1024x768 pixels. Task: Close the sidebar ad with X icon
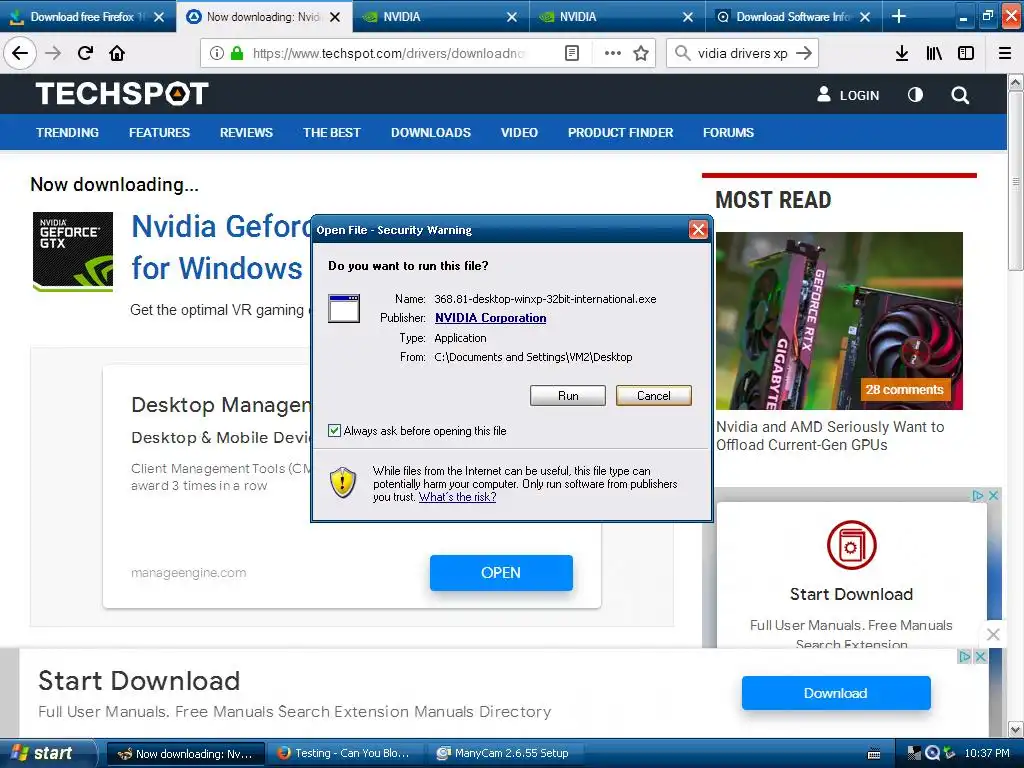(x=993, y=496)
